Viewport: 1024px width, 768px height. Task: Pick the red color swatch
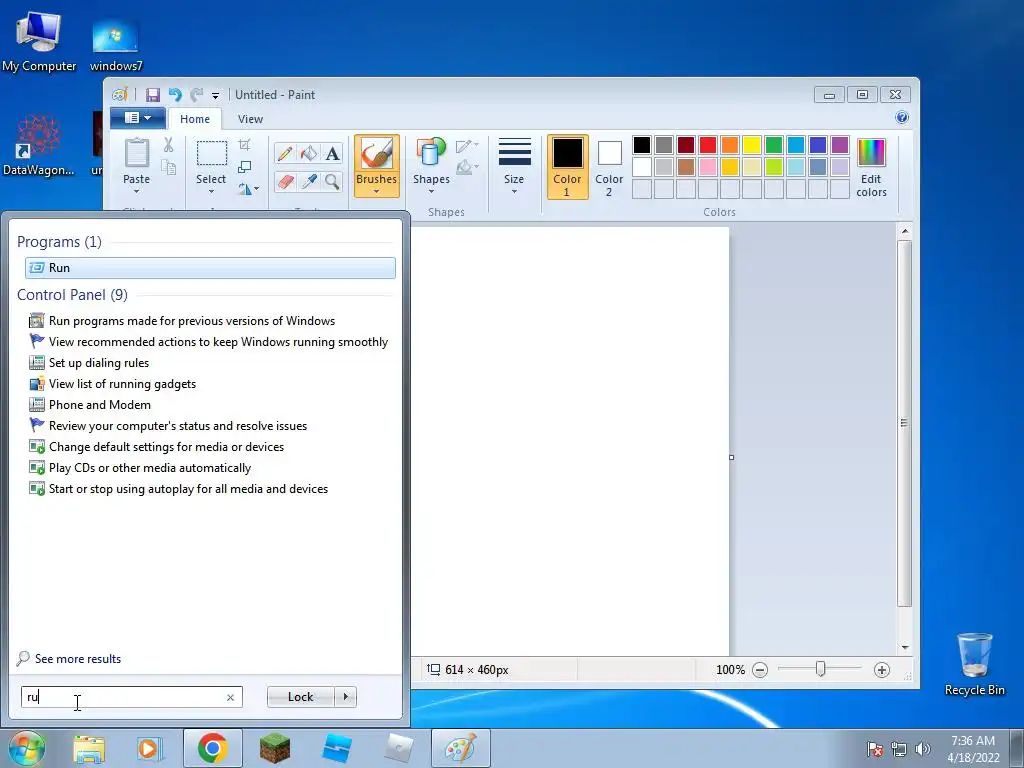(708, 145)
